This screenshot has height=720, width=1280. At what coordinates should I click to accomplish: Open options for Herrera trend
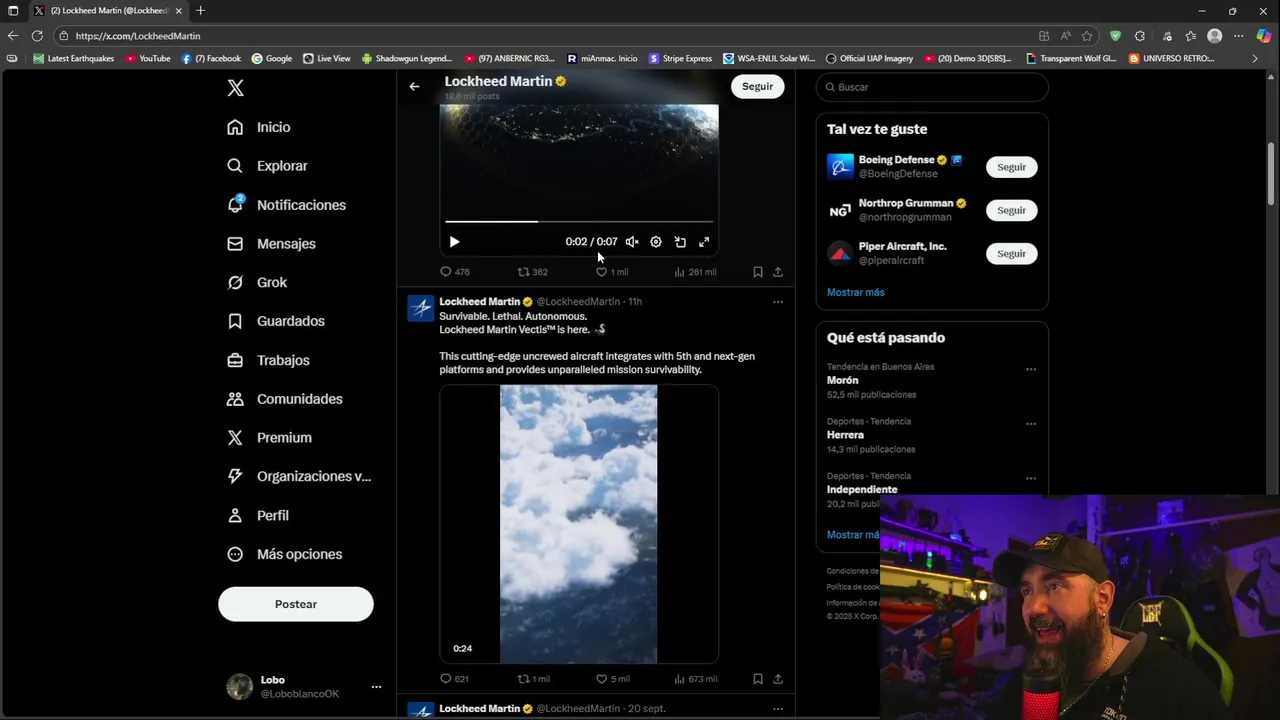coord(1031,423)
